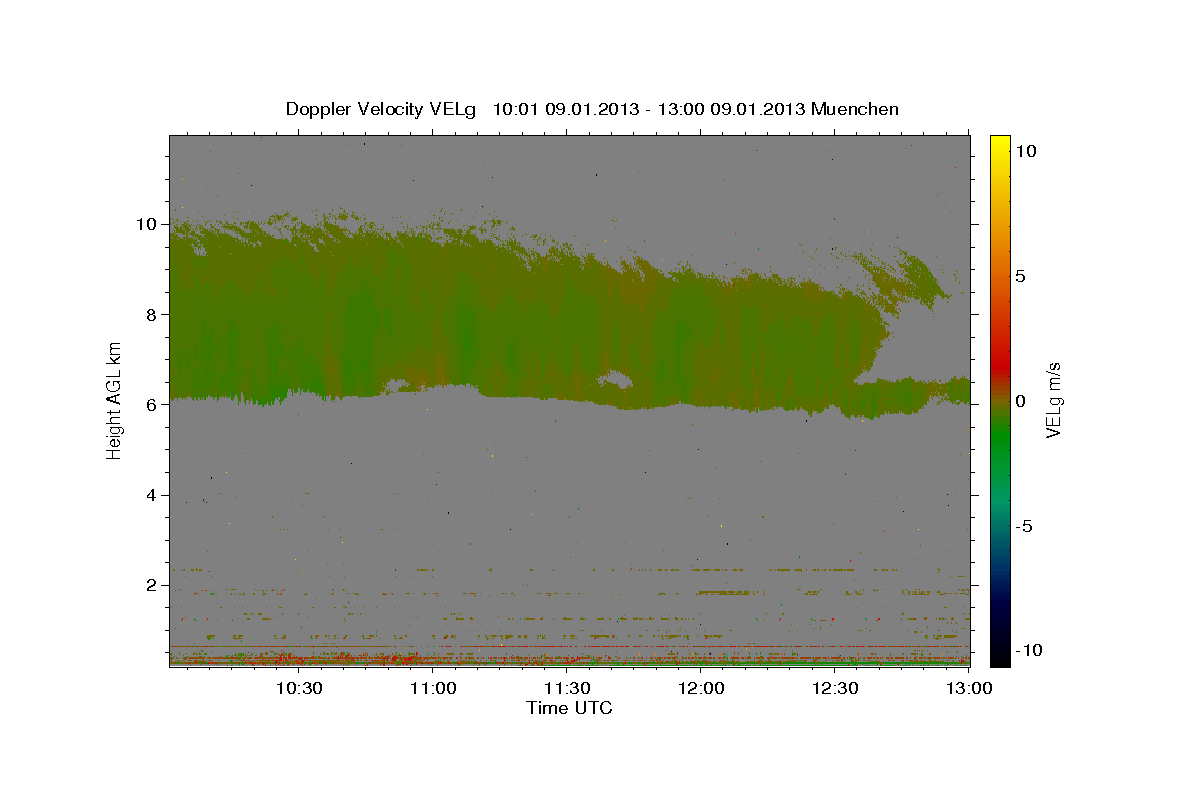
Task: Click the 12:00 time tick label
Action: 701,688
